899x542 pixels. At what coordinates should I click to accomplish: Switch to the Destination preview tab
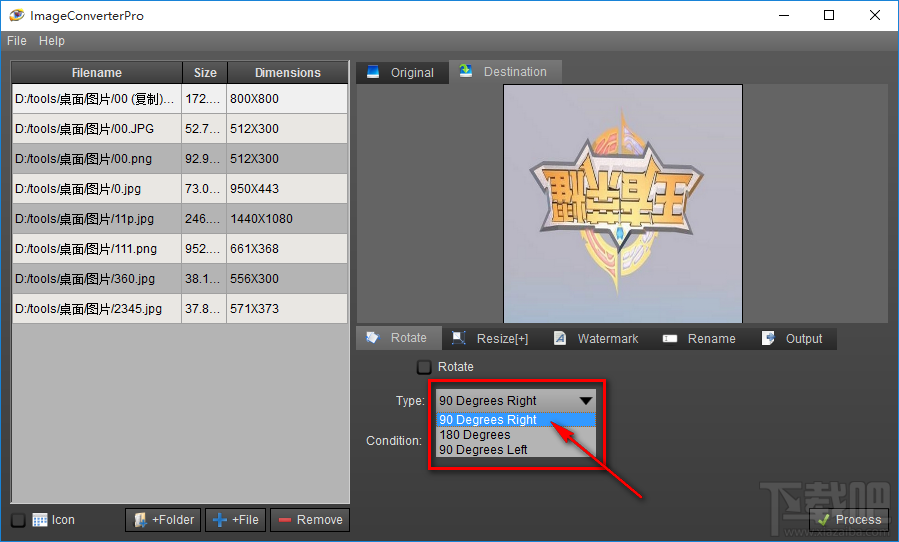(505, 72)
